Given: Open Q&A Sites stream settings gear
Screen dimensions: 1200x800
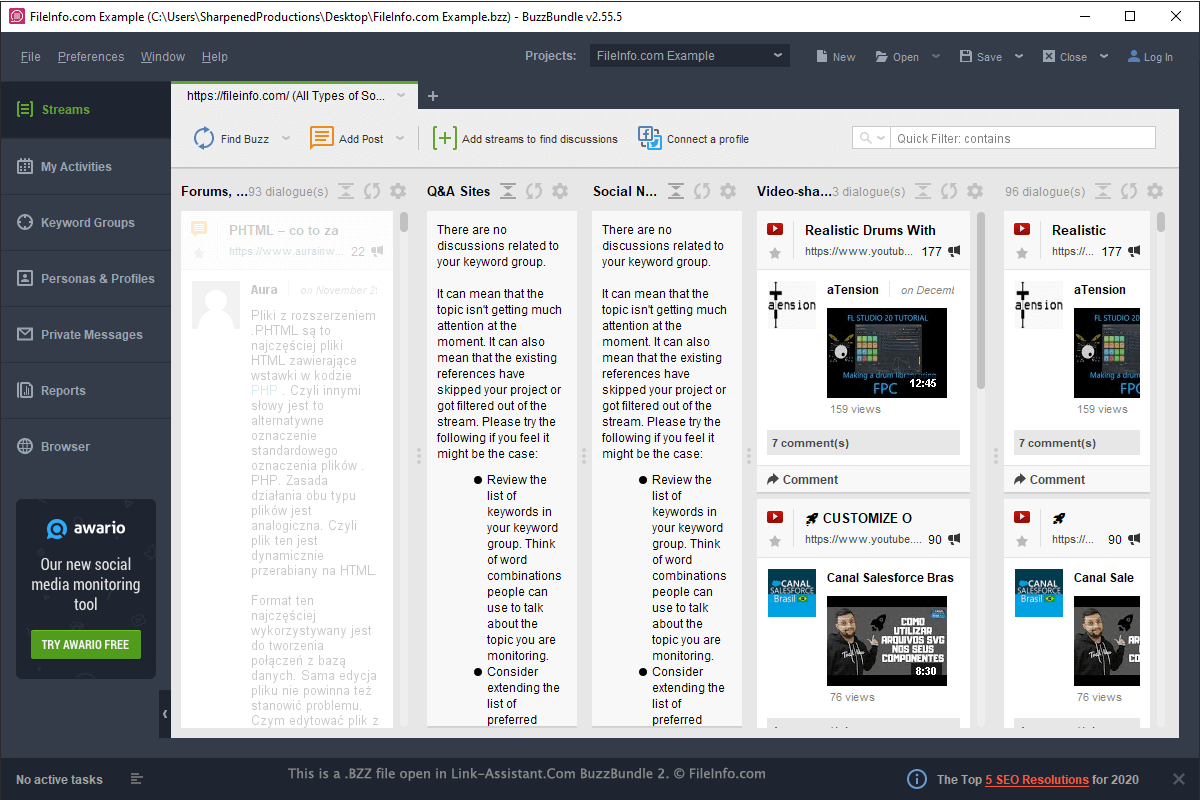Looking at the screenshot, I should click(560, 191).
